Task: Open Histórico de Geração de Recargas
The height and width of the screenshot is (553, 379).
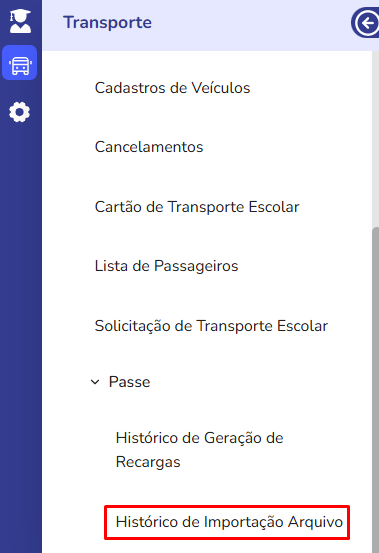Action: pyautogui.click(x=200, y=450)
